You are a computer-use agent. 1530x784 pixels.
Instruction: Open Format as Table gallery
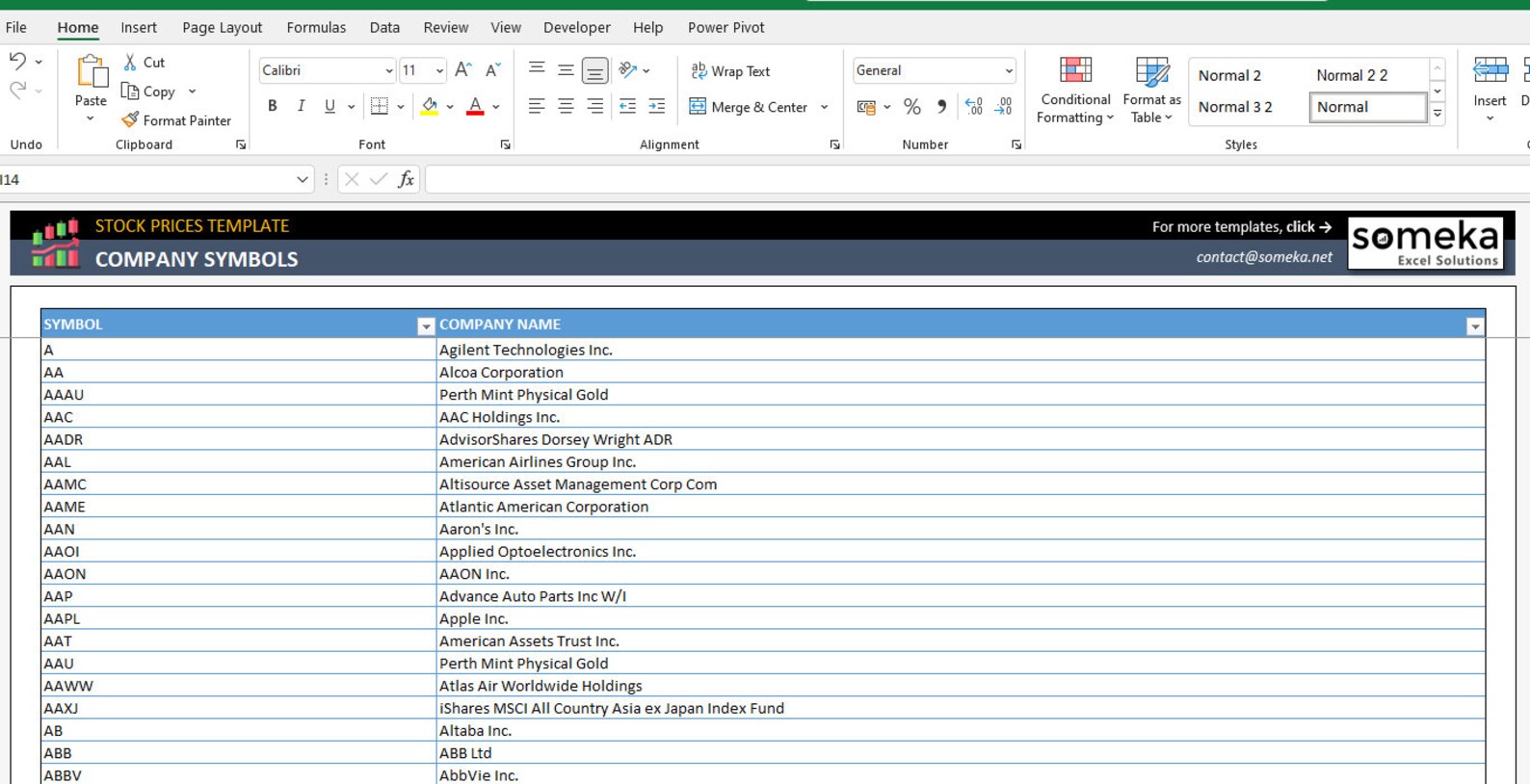click(1151, 91)
